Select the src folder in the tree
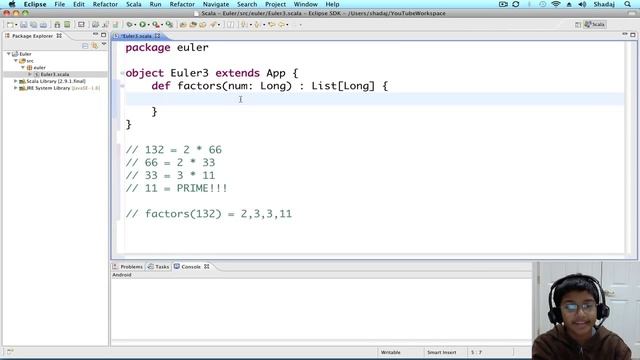 (30, 60)
